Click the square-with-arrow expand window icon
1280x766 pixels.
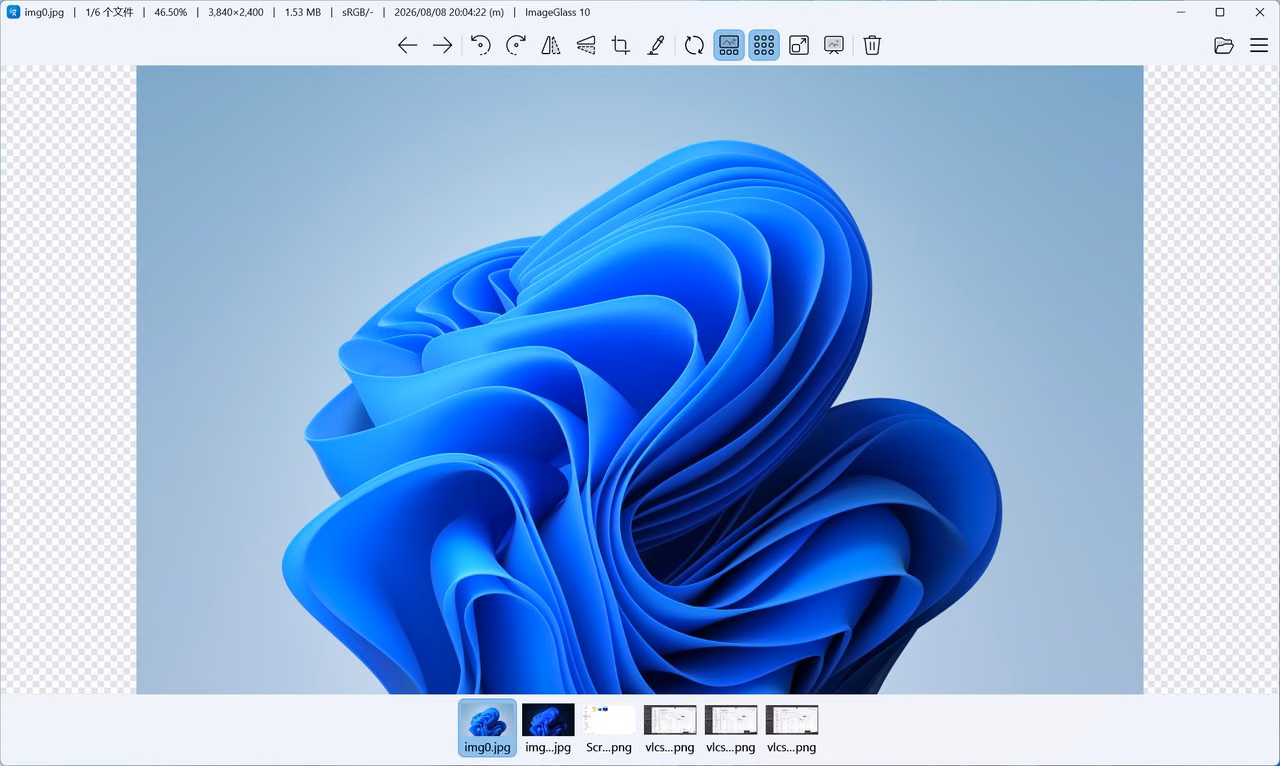(799, 45)
